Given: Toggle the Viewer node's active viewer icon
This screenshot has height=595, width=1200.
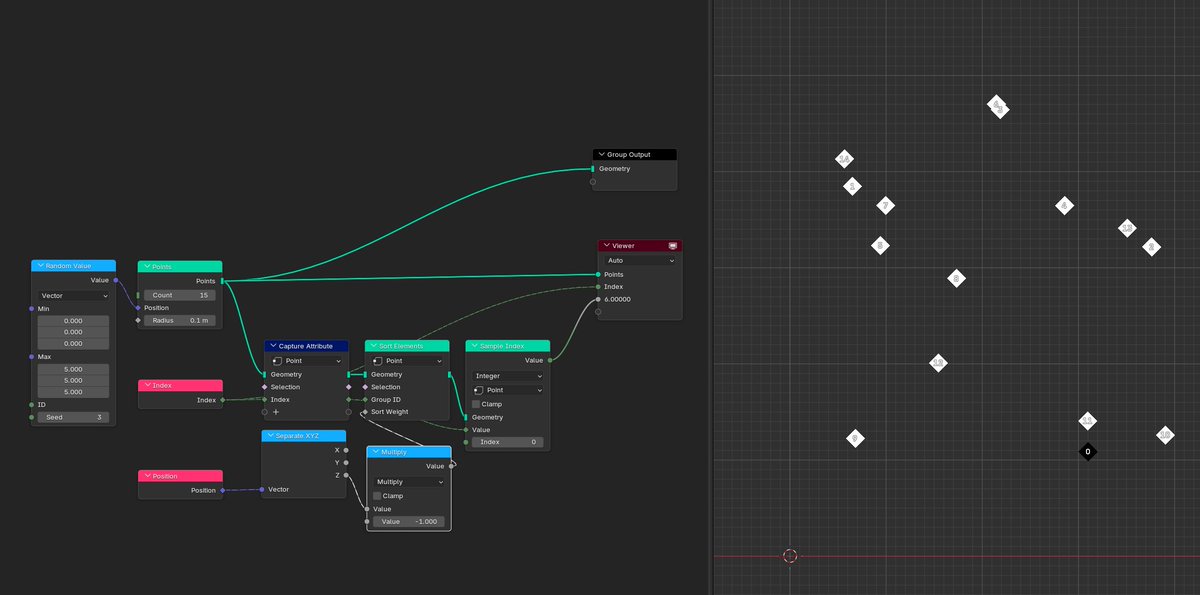Looking at the screenshot, I should (672, 245).
